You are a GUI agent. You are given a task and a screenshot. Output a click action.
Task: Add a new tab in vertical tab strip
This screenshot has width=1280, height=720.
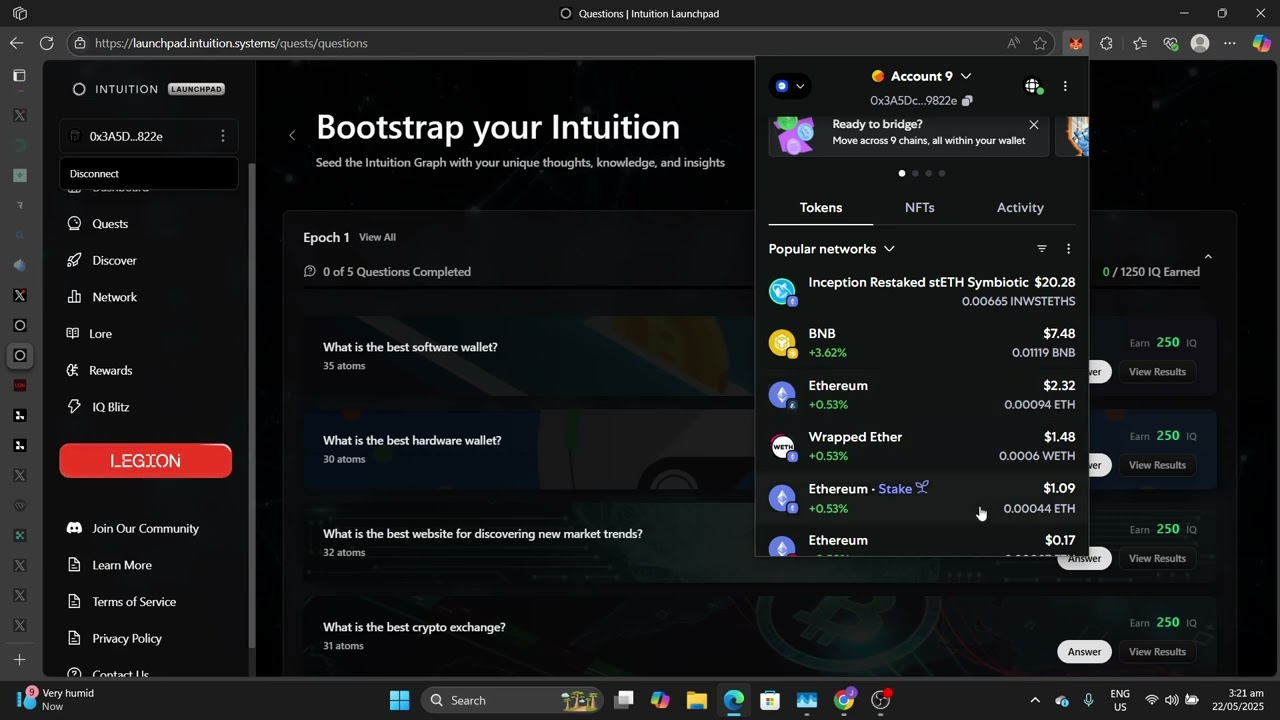(19, 660)
